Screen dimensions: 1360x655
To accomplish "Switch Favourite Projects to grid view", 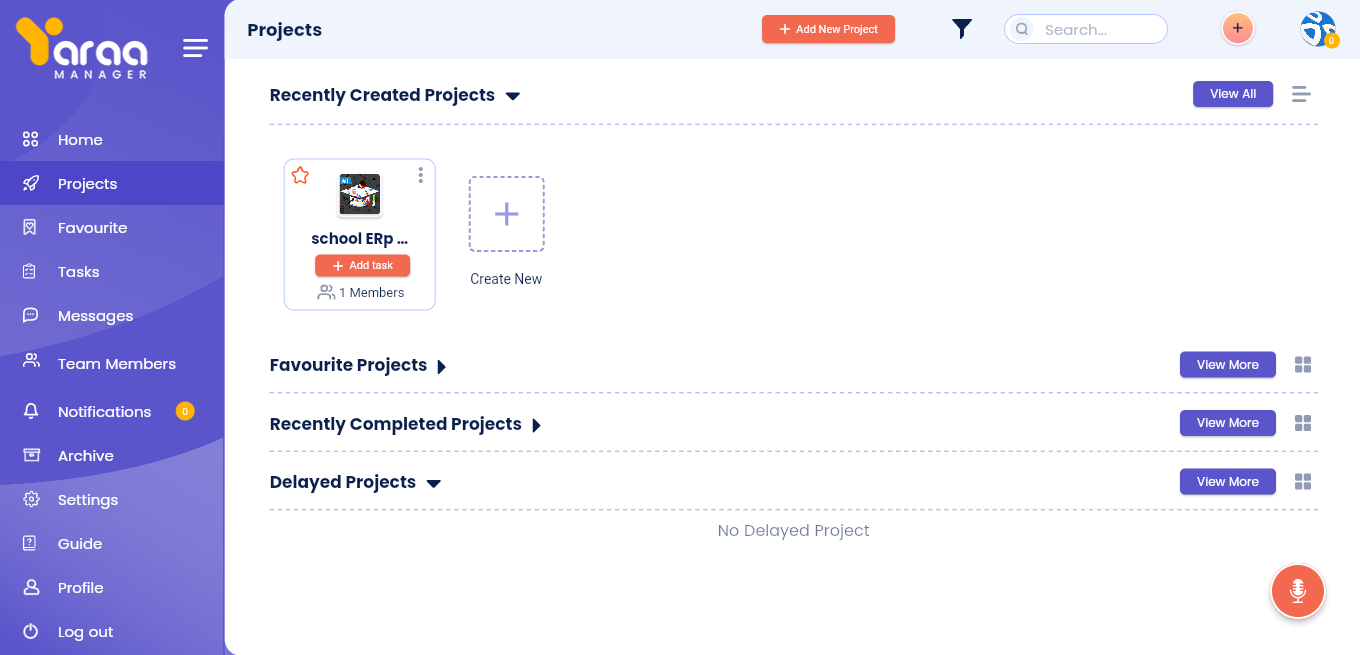I will (1302, 365).
